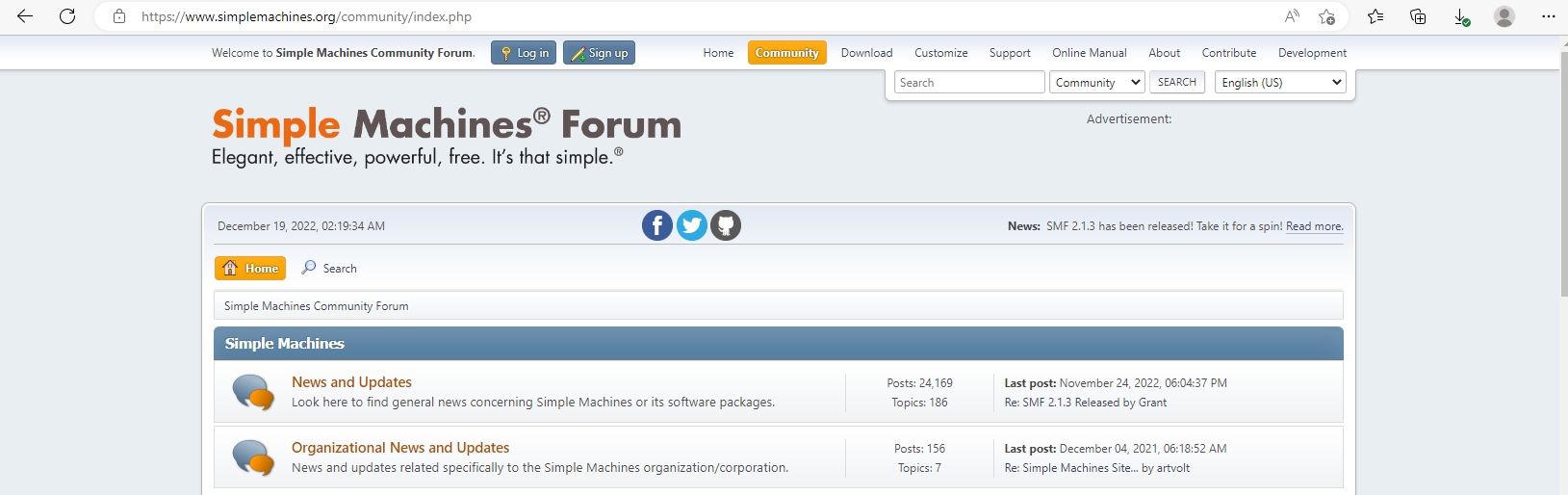This screenshot has height=495, width=1568.
Task: Open last post Re: Simple Machines Site...
Action: (1071, 468)
